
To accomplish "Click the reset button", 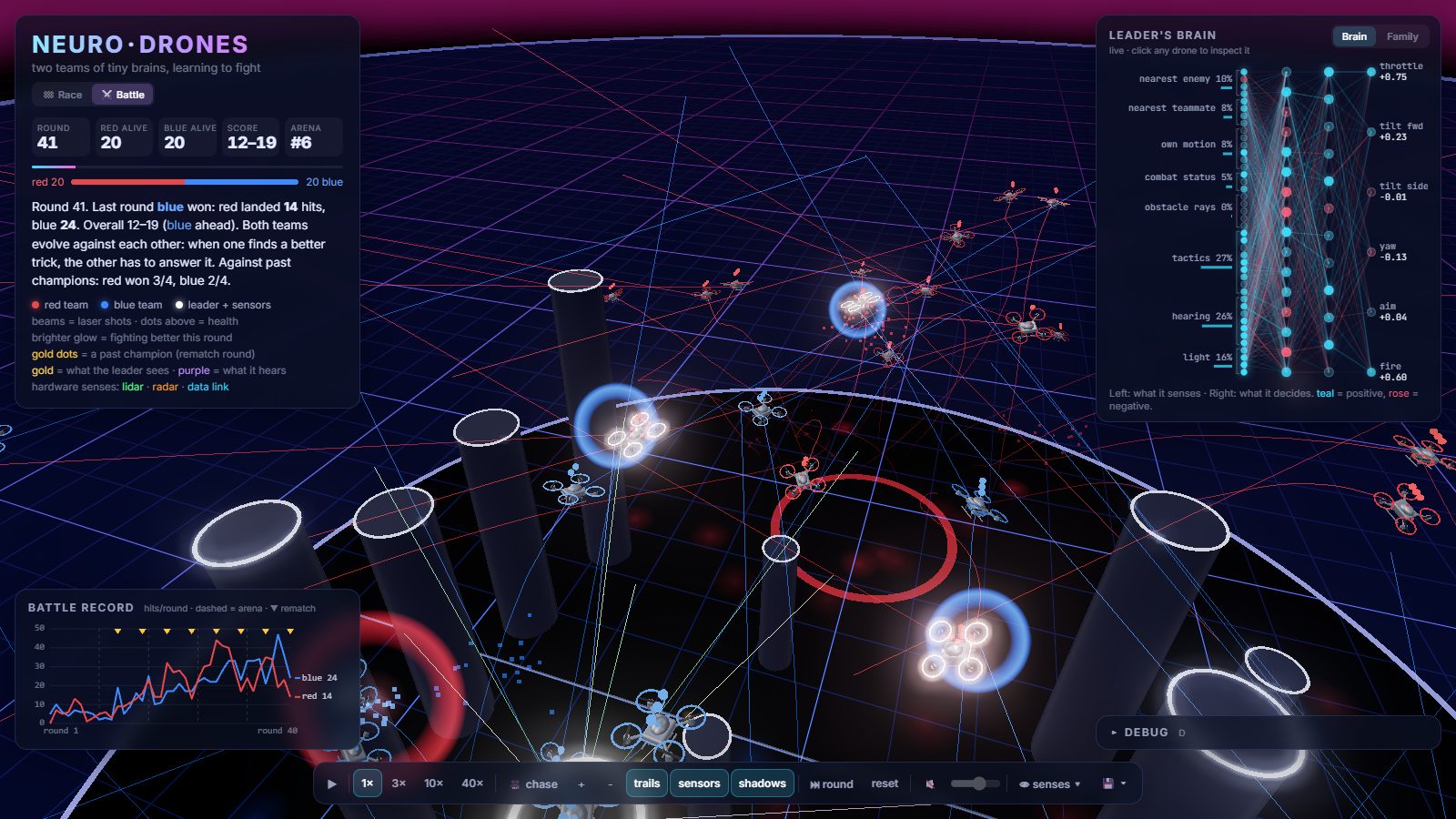I will tap(885, 784).
